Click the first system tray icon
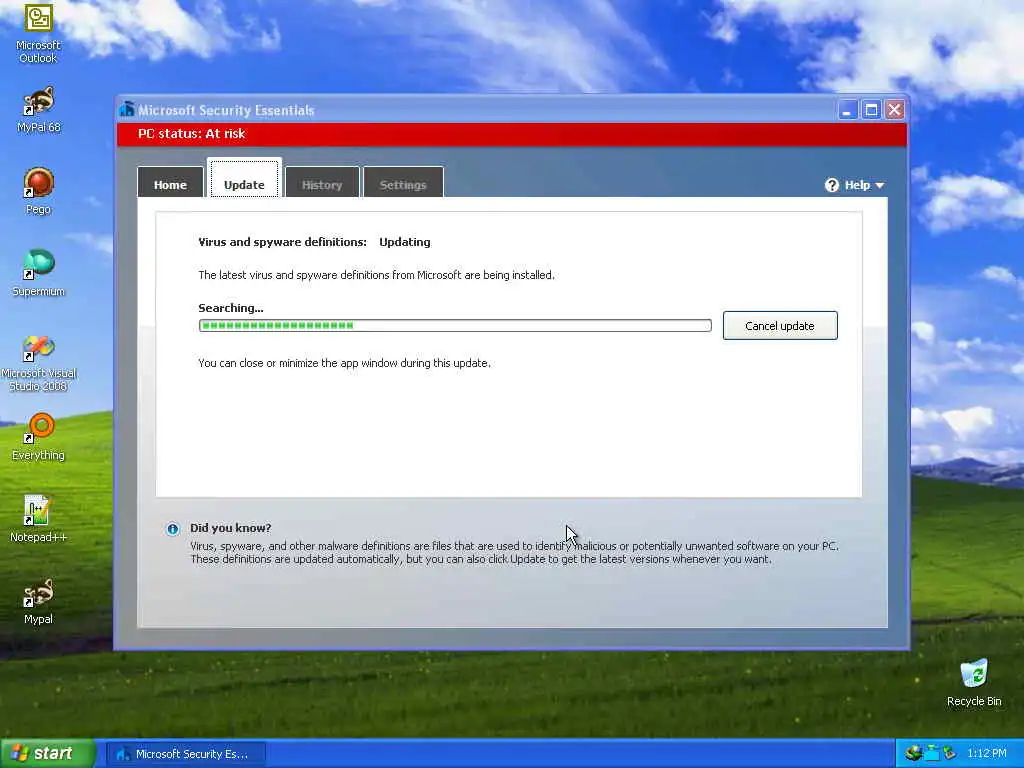Viewport: 1024px width, 768px height. pos(913,754)
